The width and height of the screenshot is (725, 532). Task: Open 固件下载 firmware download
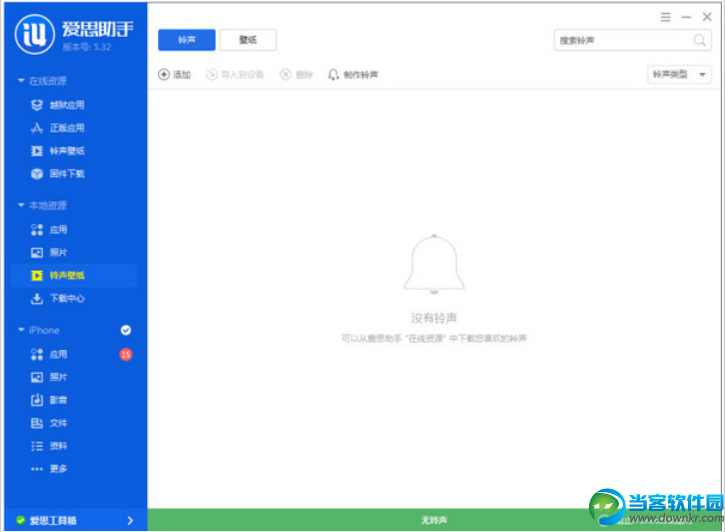58,174
